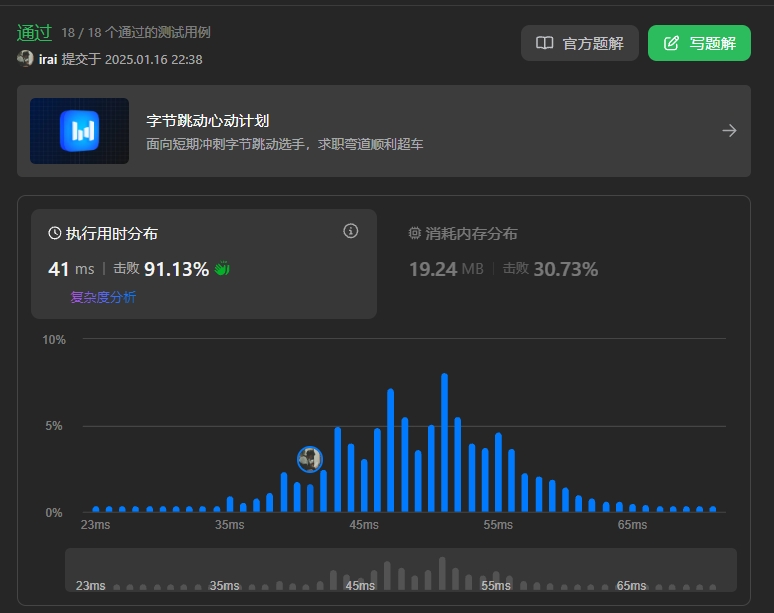Click the 55ms axis label on main chart

coord(498,525)
